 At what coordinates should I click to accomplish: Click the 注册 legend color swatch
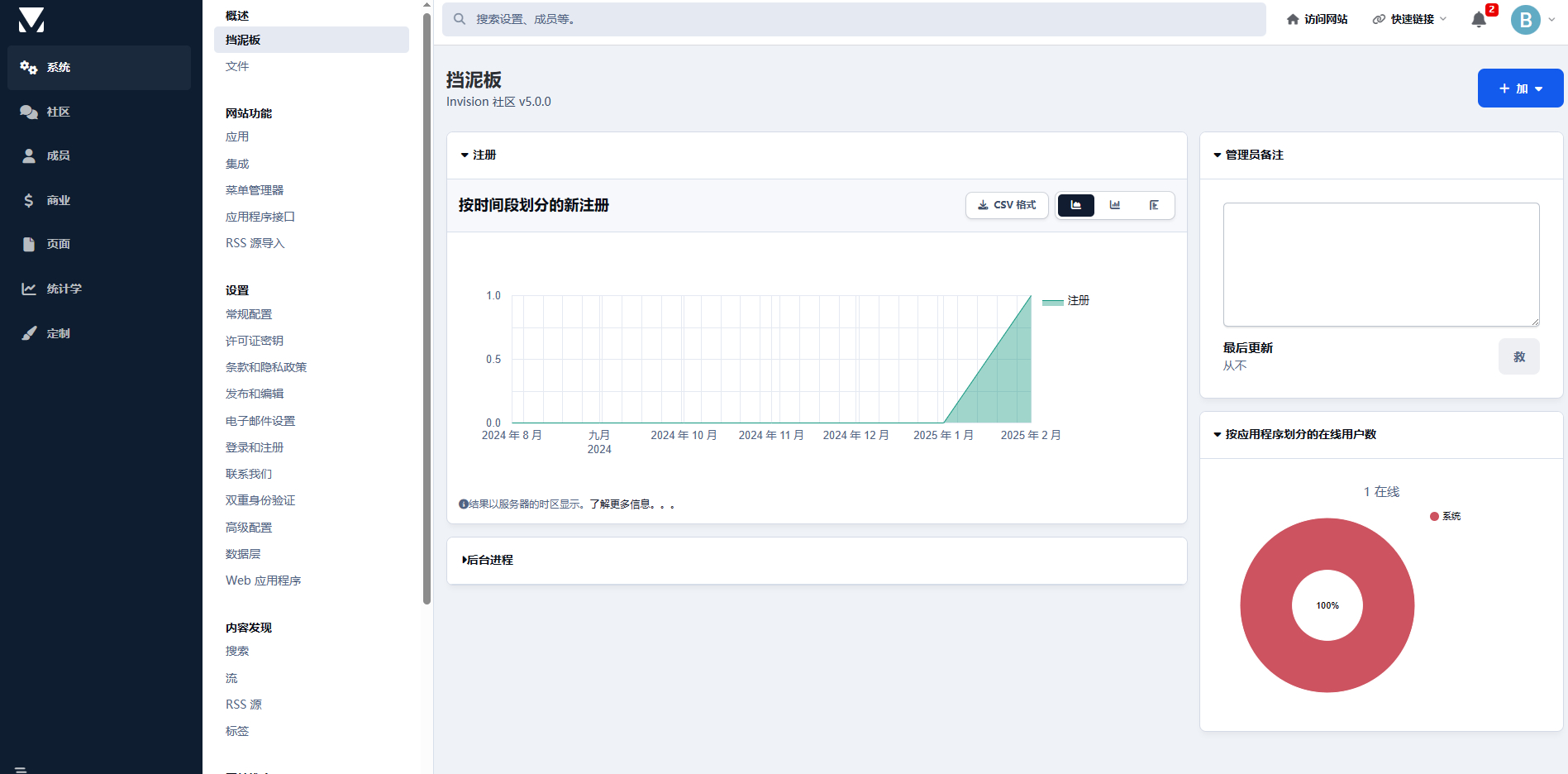[x=1052, y=301]
